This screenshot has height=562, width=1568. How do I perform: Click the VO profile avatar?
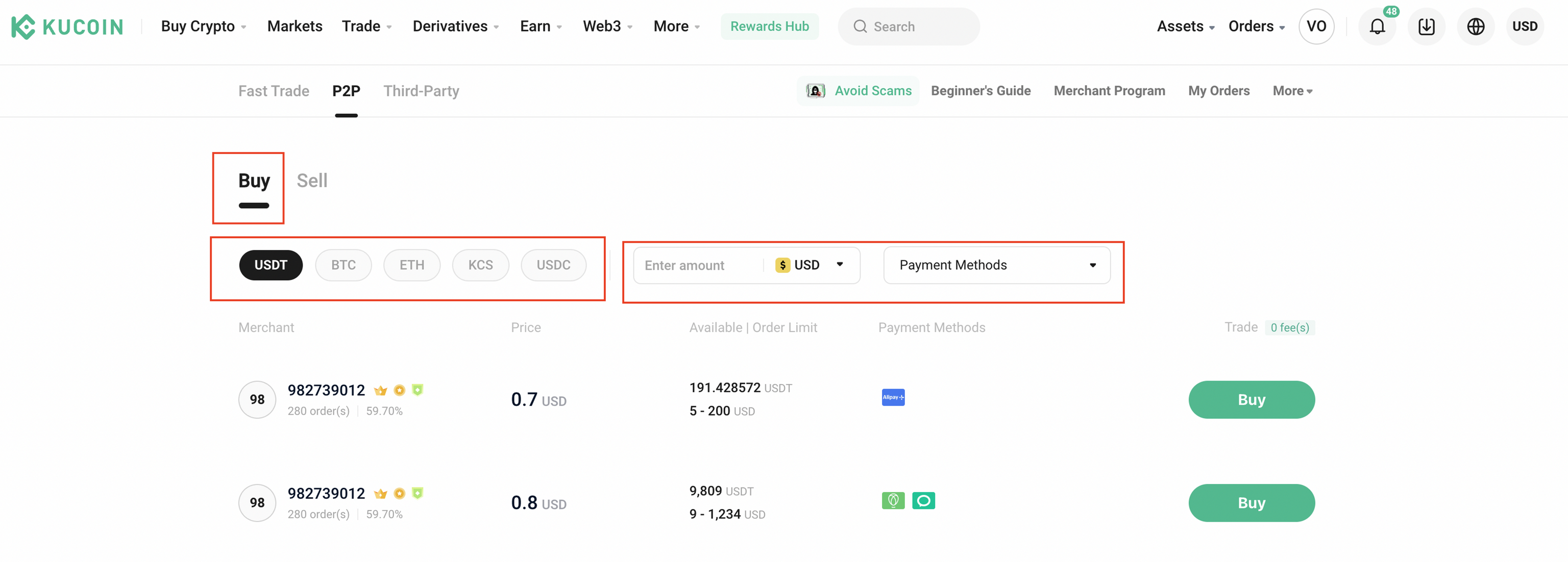point(1316,26)
